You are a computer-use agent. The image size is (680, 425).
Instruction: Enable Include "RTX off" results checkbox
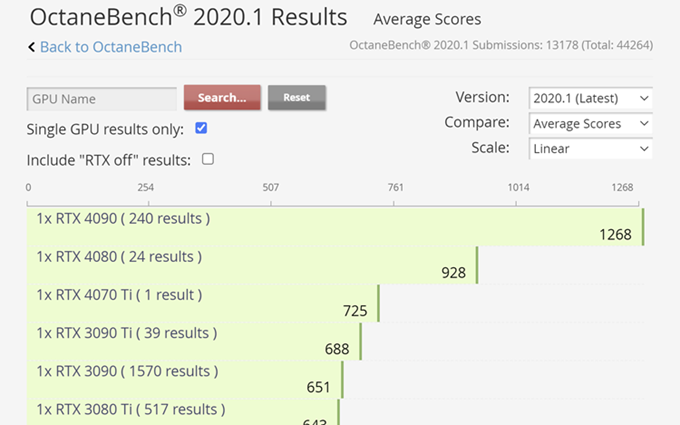coord(208,159)
